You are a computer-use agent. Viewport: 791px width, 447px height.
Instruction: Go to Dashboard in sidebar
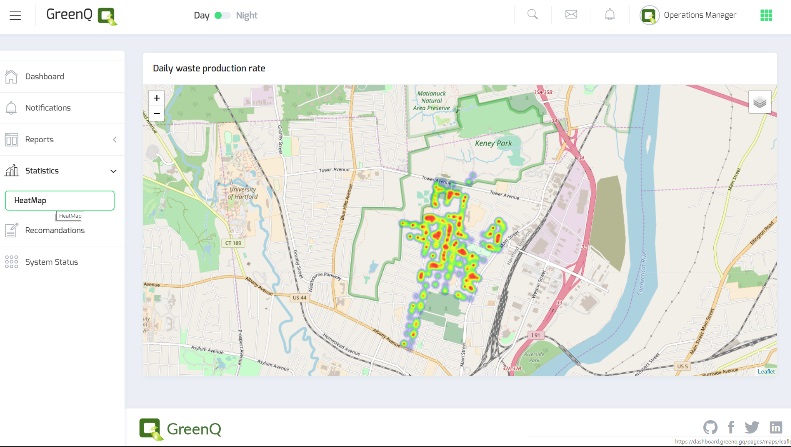pos(45,76)
